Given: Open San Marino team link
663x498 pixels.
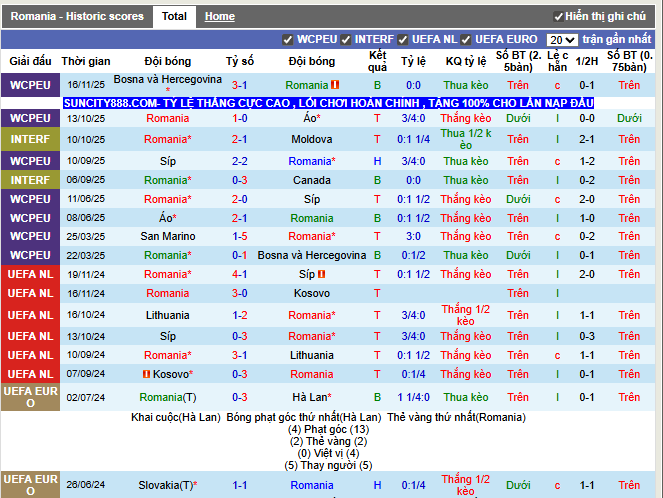Looking at the screenshot, I should click(x=167, y=236).
